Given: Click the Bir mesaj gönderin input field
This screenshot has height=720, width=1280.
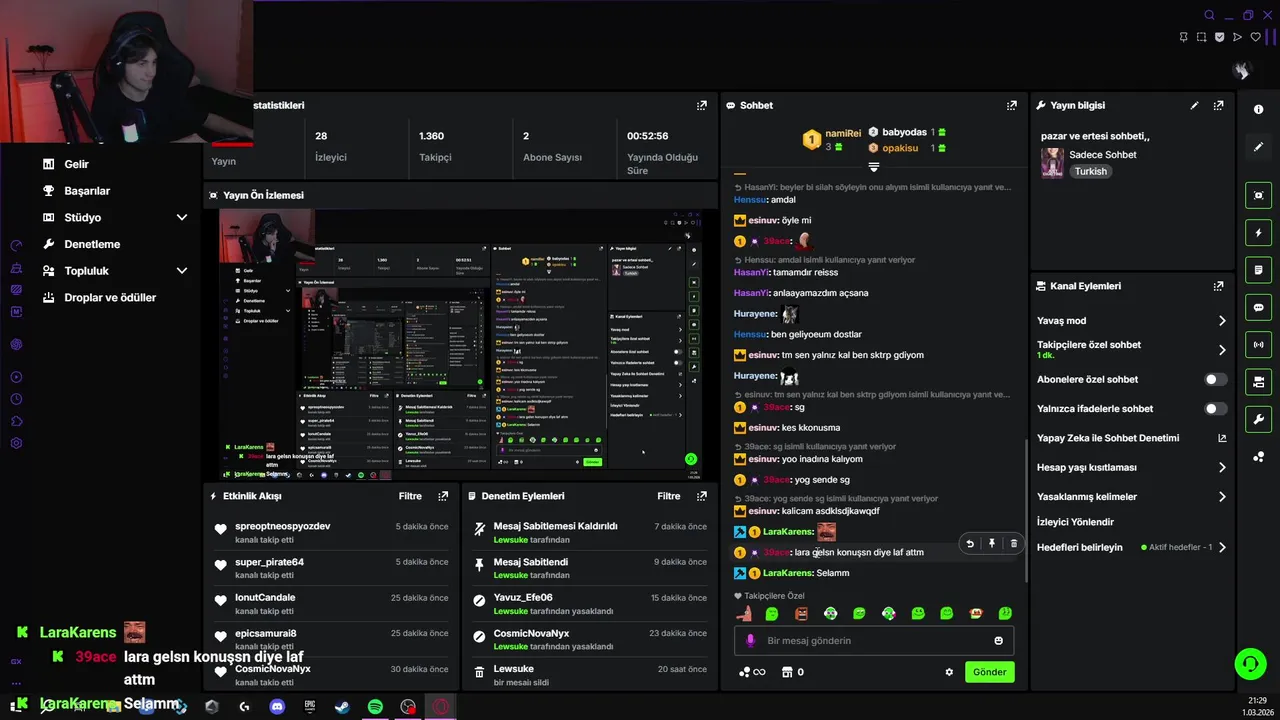Looking at the screenshot, I should (872, 641).
